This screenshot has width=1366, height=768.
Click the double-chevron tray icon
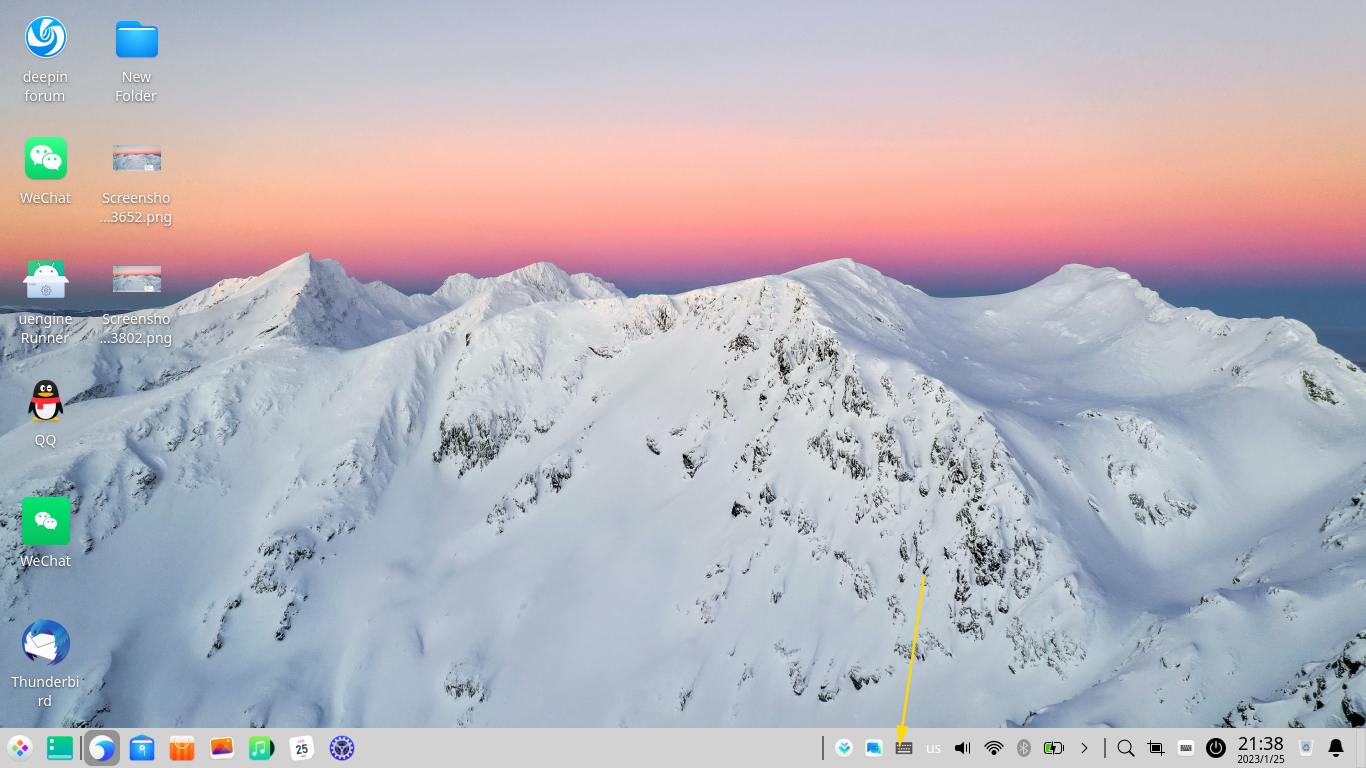[x=844, y=748]
